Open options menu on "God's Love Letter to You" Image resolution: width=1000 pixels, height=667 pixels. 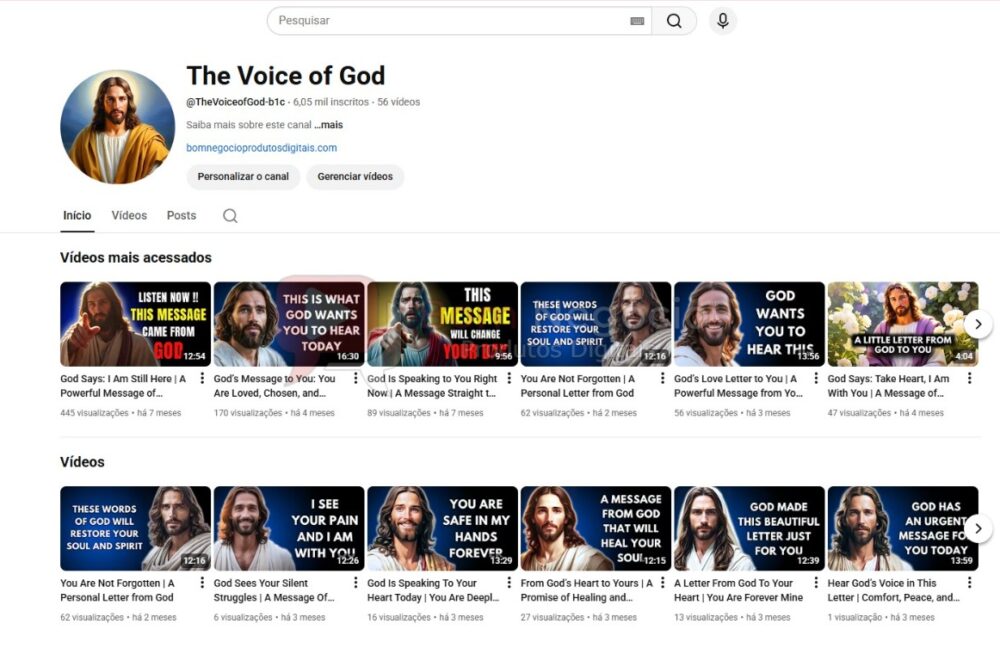click(x=813, y=379)
